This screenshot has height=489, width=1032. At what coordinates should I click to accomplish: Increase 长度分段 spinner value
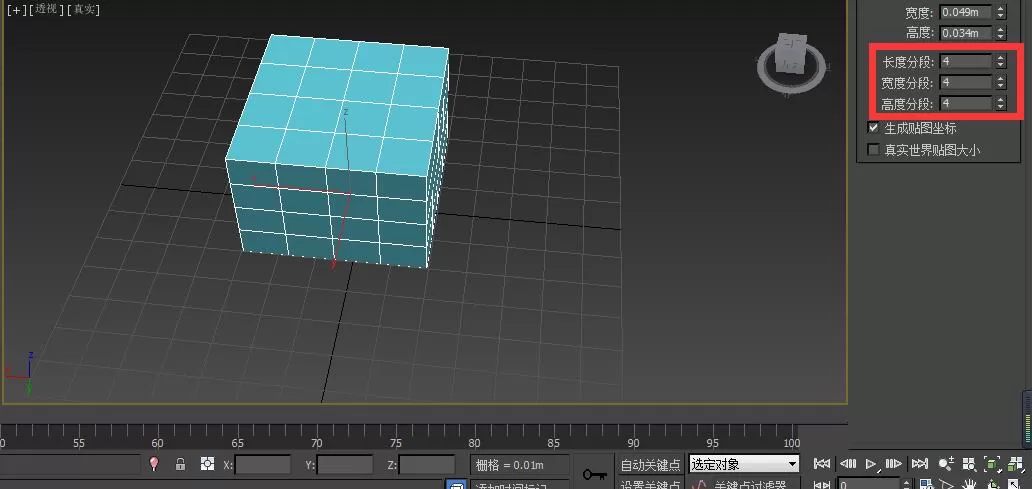tap(1000, 58)
